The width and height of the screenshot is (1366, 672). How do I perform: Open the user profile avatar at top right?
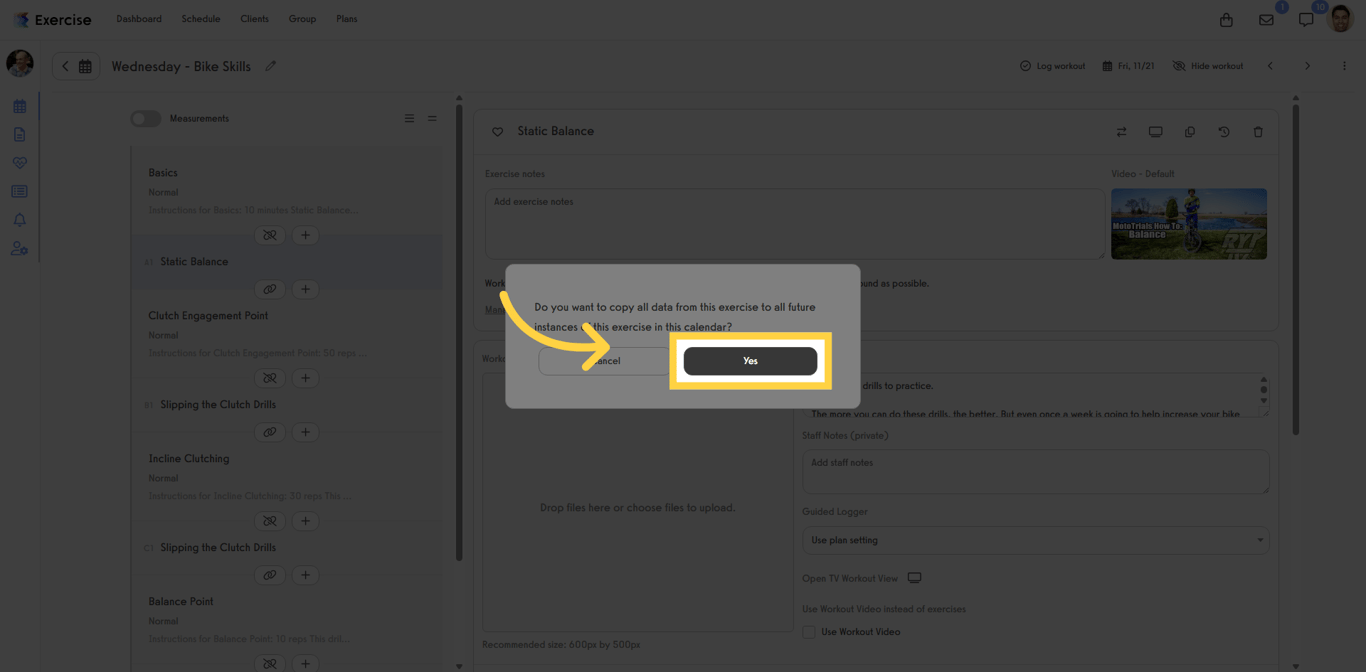1341,19
